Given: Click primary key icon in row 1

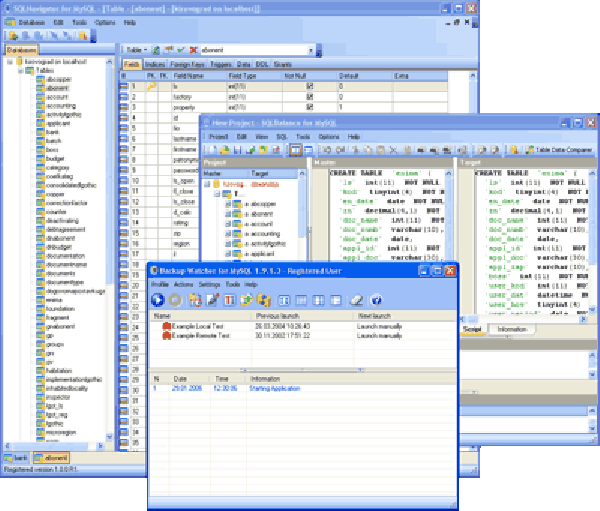Looking at the screenshot, I should [152, 87].
